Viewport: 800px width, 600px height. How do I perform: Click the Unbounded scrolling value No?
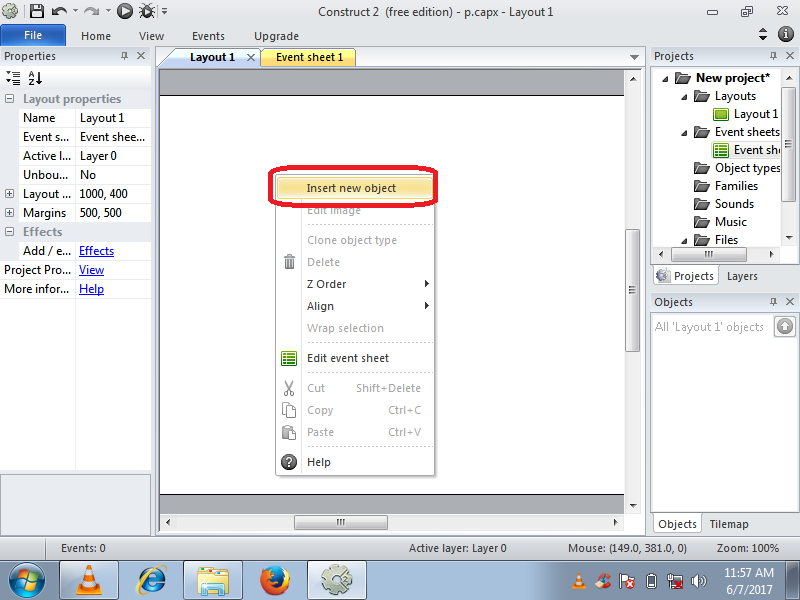point(113,174)
